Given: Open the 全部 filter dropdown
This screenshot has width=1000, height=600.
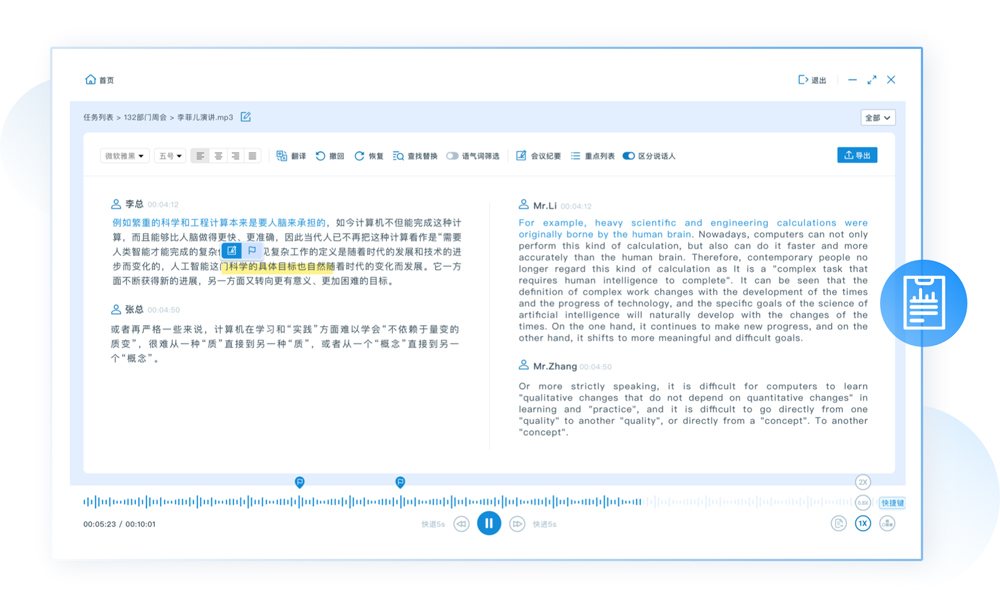Looking at the screenshot, I should tap(877, 118).
